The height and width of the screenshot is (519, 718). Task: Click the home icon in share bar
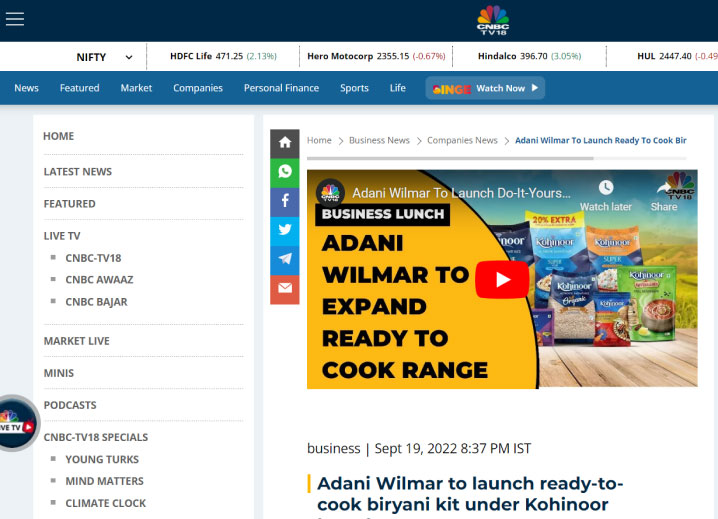point(285,143)
